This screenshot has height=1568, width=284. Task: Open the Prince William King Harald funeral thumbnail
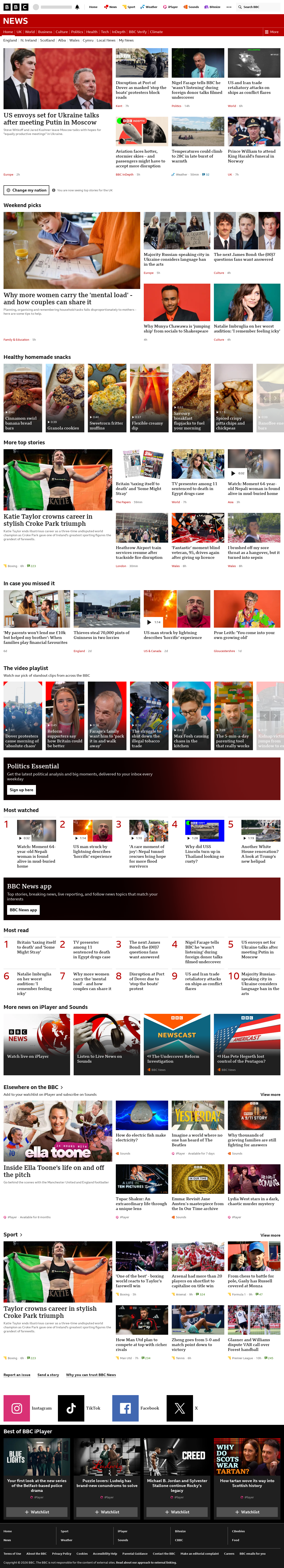point(254,131)
